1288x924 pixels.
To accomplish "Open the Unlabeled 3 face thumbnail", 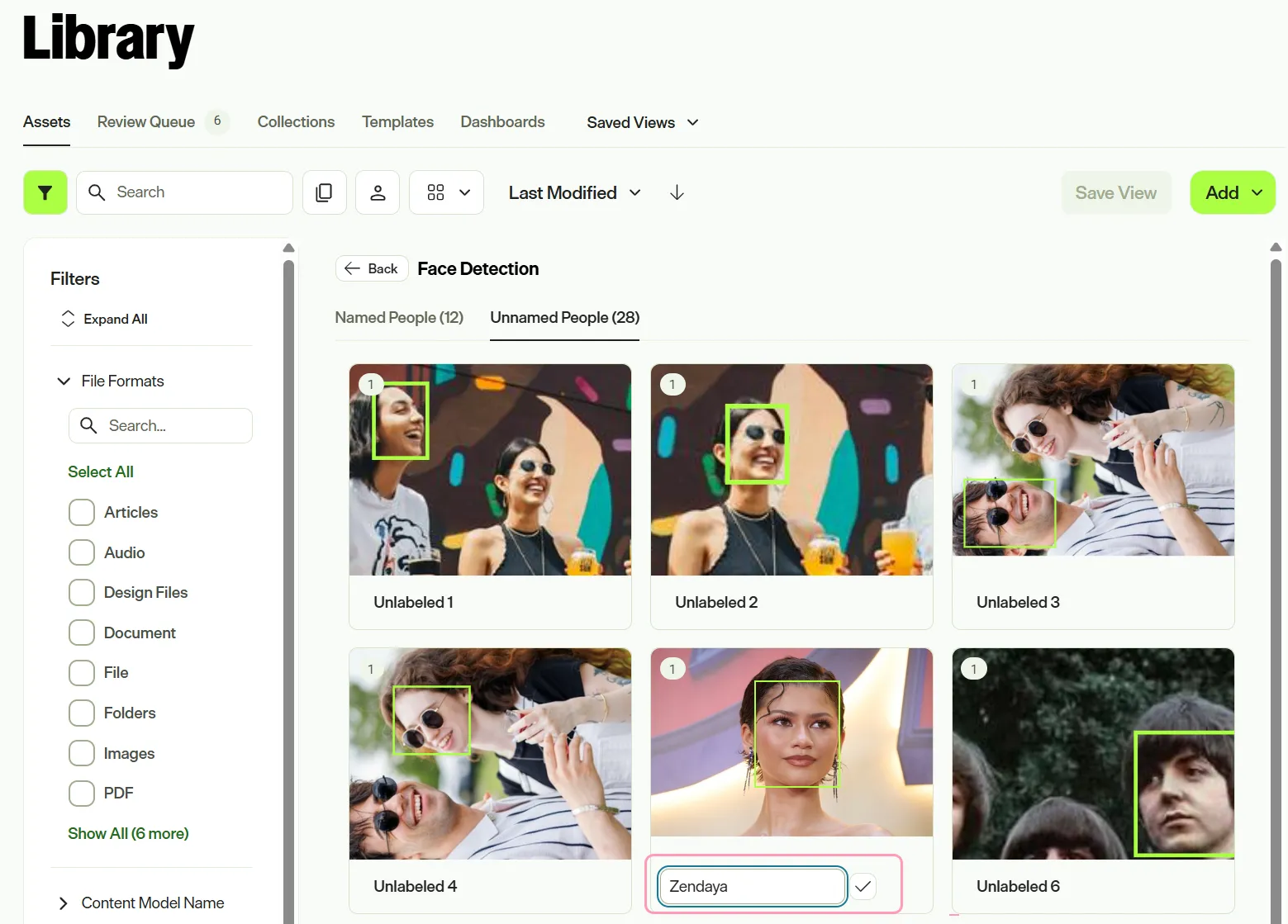I will point(1093,460).
